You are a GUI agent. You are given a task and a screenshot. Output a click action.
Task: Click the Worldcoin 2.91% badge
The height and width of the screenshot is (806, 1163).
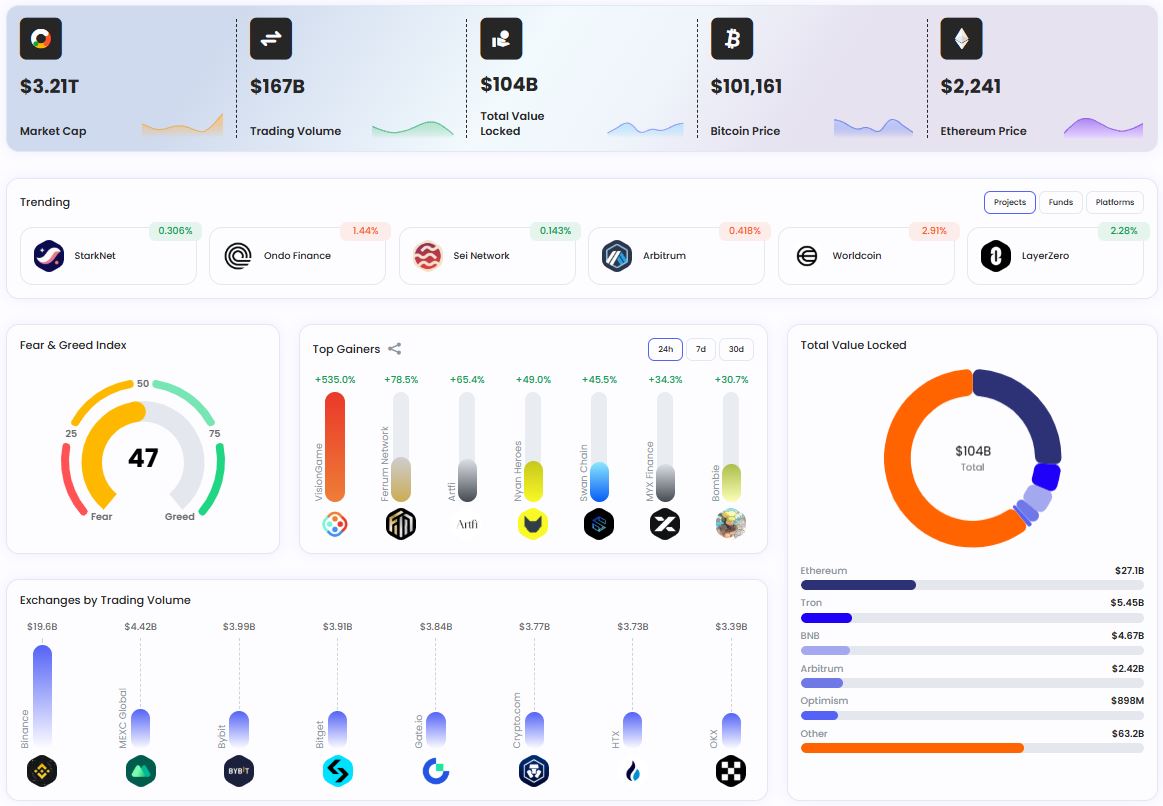pyautogui.click(x=934, y=231)
